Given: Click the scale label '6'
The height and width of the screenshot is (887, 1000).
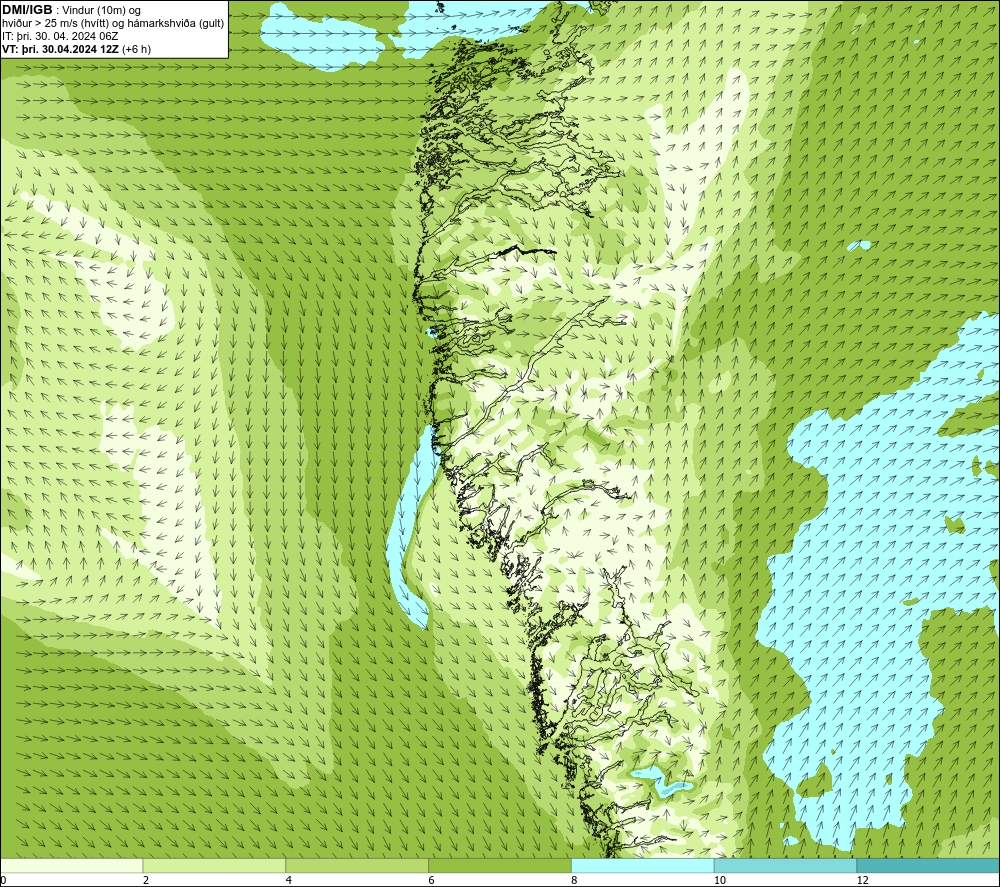Looking at the screenshot, I should pyautogui.click(x=432, y=880).
